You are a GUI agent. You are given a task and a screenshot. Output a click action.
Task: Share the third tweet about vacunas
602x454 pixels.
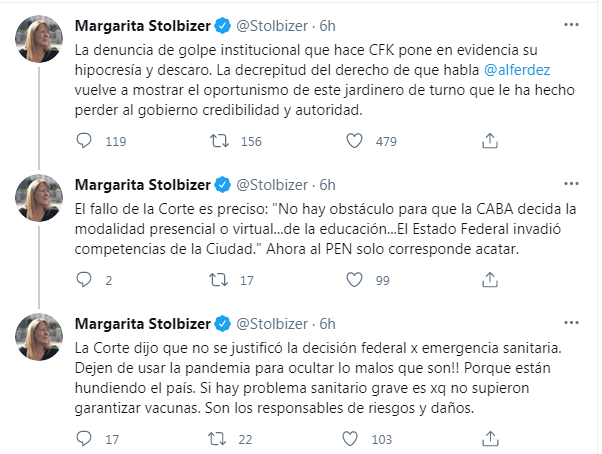[x=490, y=439]
